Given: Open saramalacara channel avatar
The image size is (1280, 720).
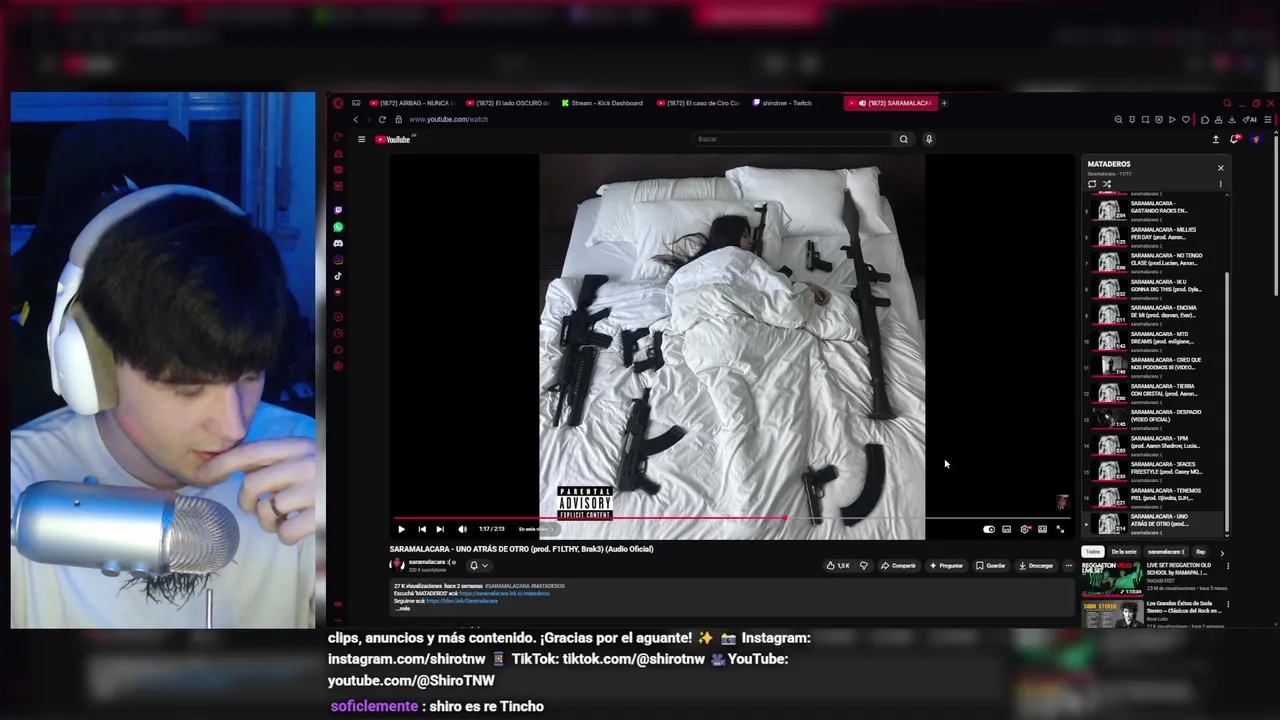Looking at the screenshot, I should tap(397, 565).
